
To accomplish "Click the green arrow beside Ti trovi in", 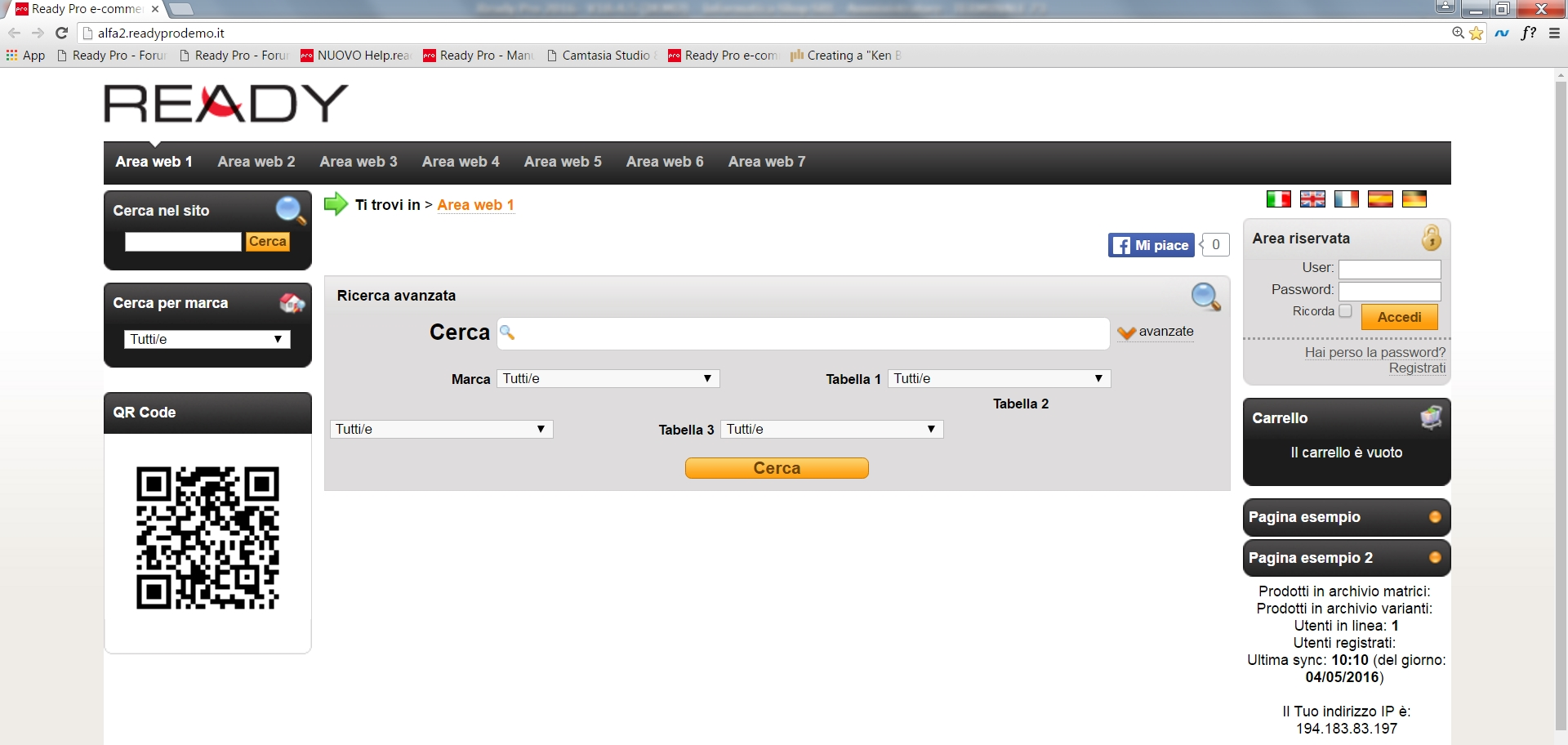I will coord(335,204).
